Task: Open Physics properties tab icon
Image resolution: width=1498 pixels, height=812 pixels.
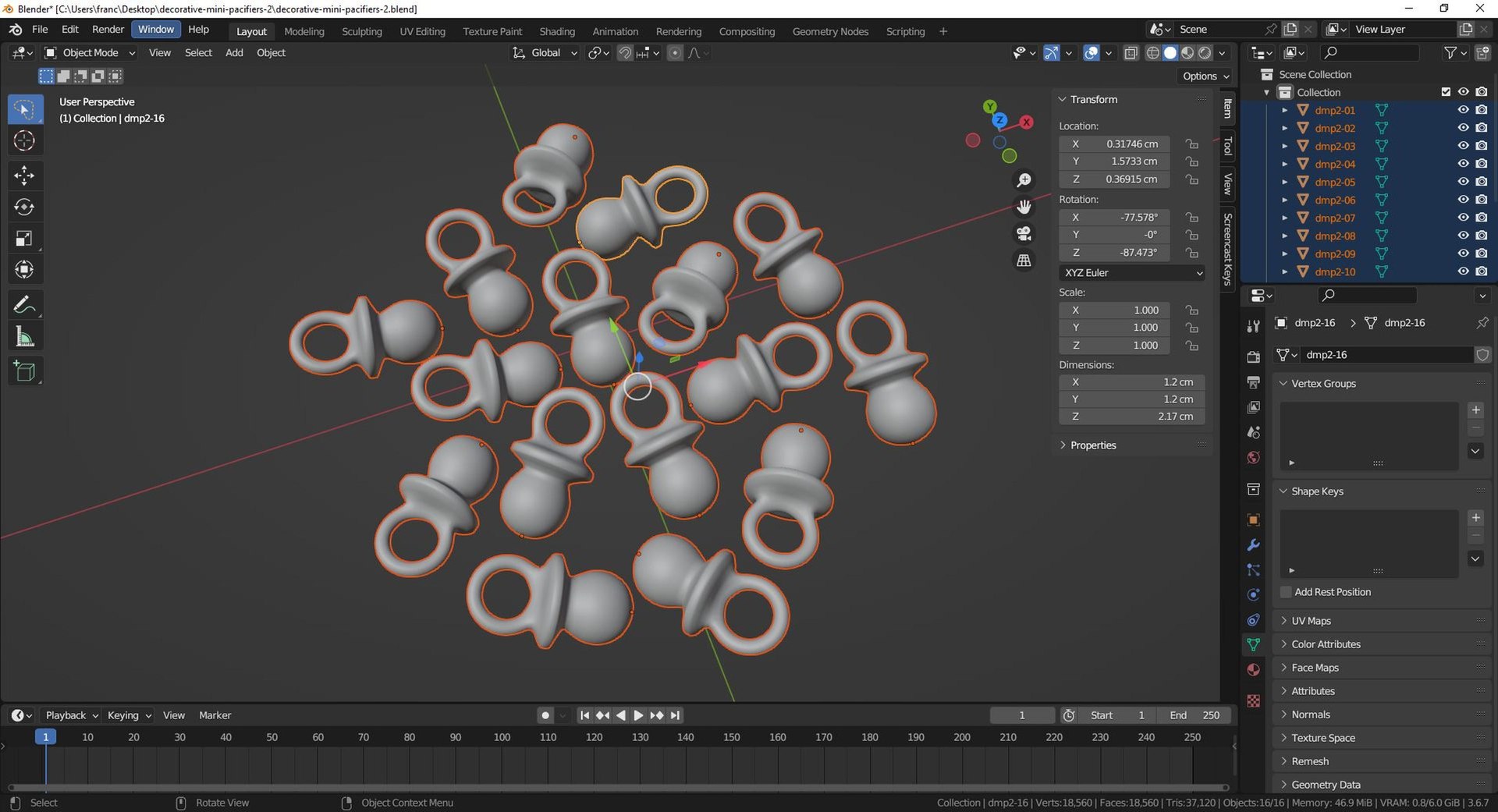Action: coord(1253,595)
